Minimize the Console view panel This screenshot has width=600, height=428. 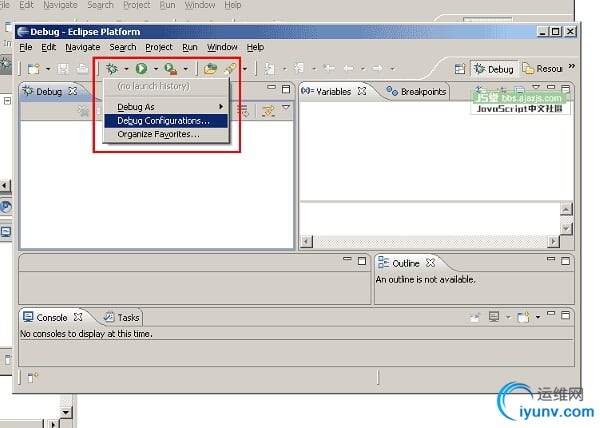coord(551,313)
